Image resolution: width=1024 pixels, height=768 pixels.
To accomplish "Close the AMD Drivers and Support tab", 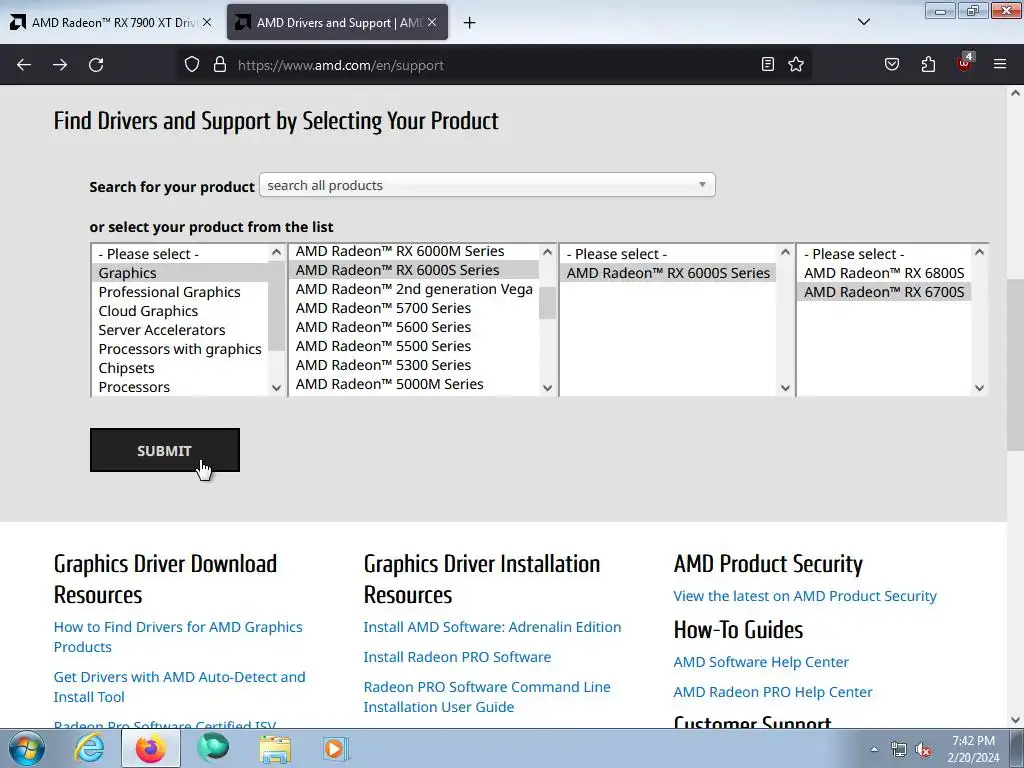I will click(432, 22).
